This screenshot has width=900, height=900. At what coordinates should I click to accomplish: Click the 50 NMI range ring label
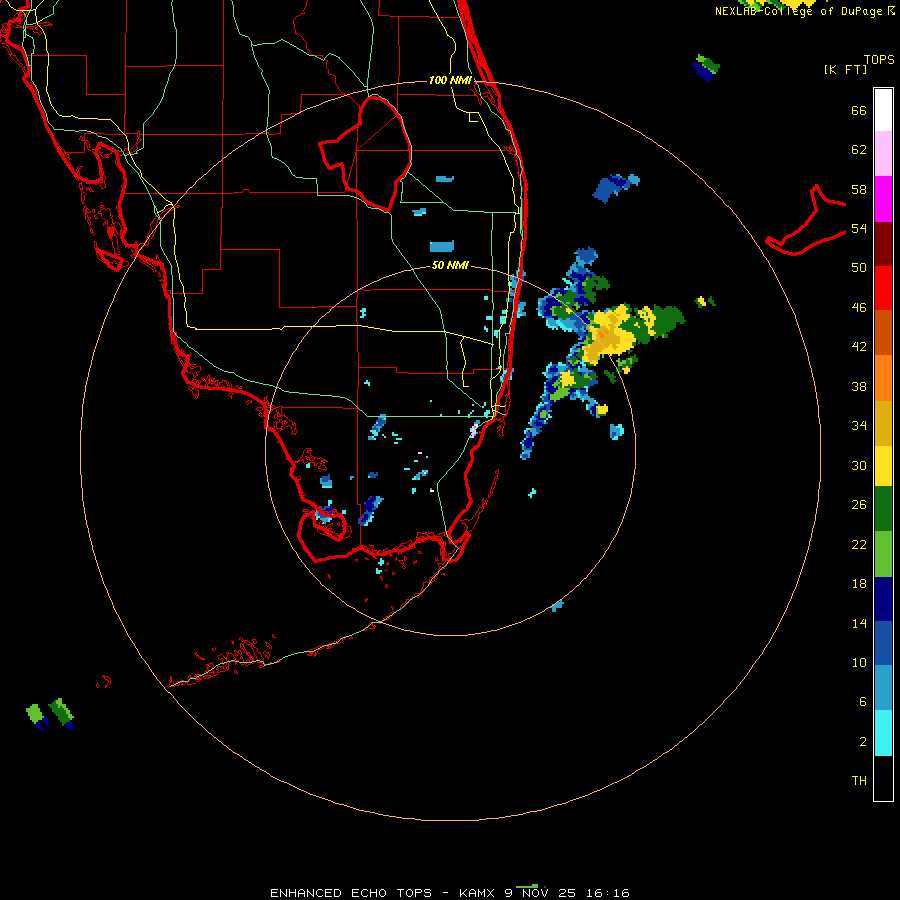[450, 266]
